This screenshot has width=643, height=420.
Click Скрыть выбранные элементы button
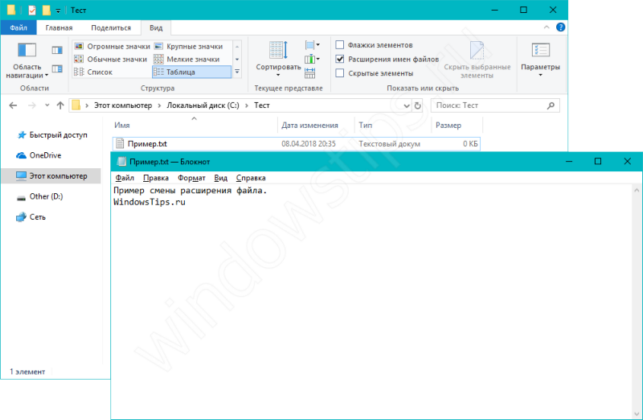click(x=477, y=60)
